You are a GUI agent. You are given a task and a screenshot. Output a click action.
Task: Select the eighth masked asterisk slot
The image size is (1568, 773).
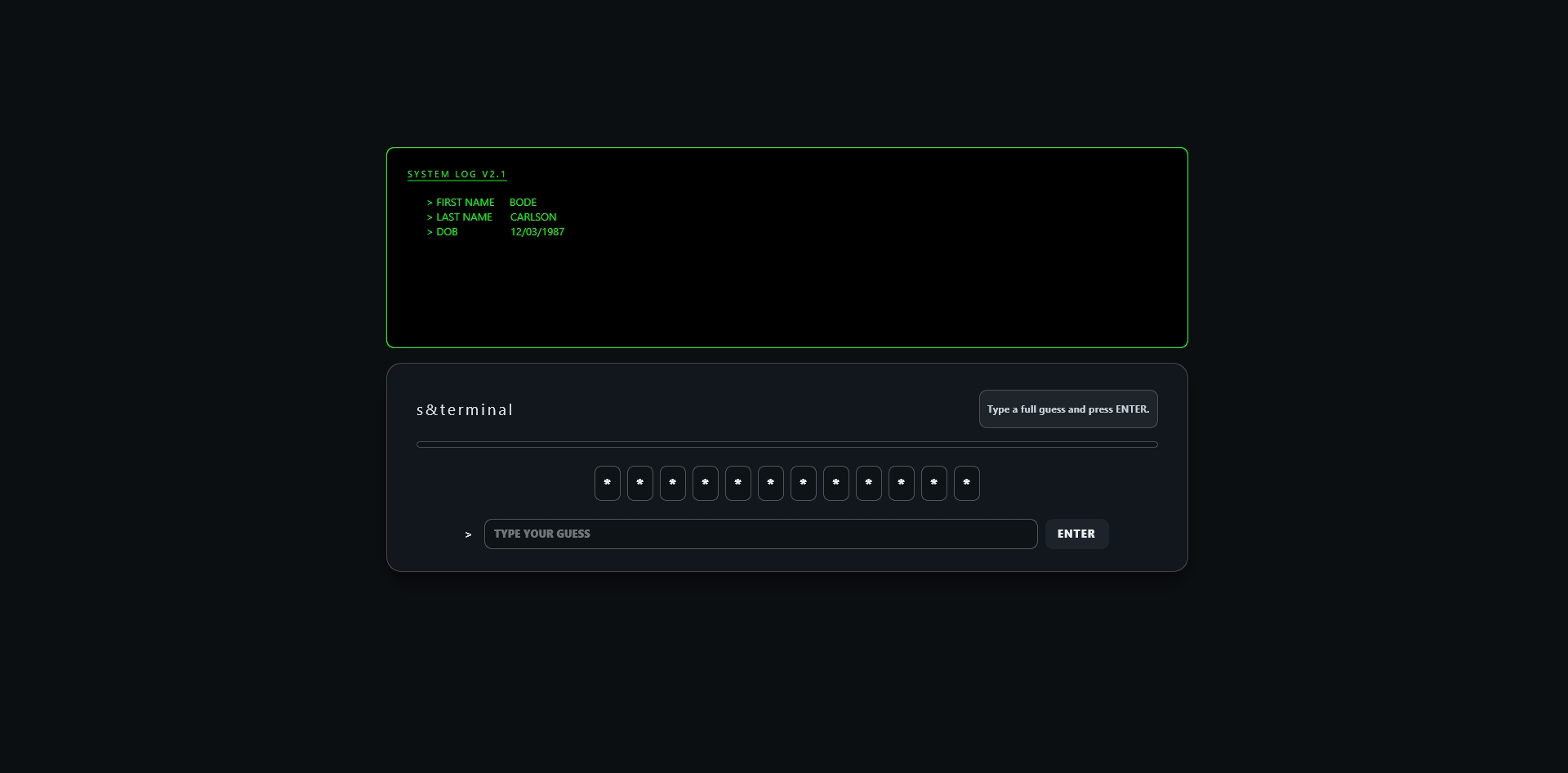tap(835, 483)
